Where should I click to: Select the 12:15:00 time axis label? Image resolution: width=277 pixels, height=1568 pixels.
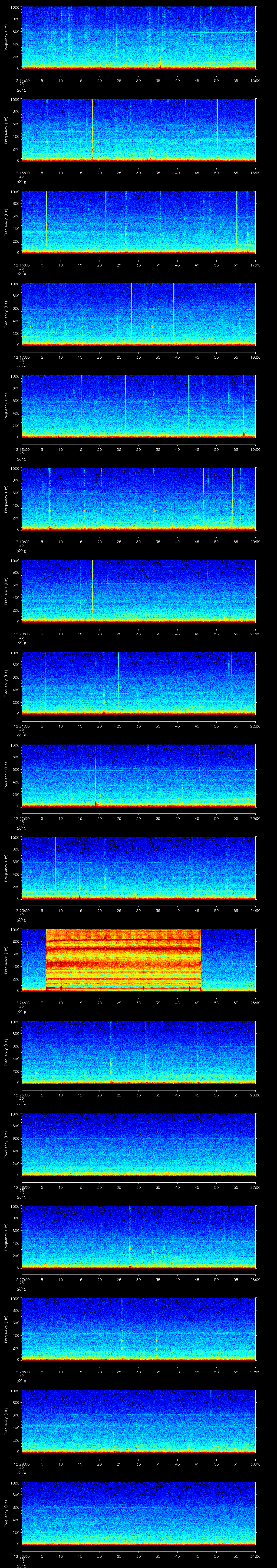[21, 173]
